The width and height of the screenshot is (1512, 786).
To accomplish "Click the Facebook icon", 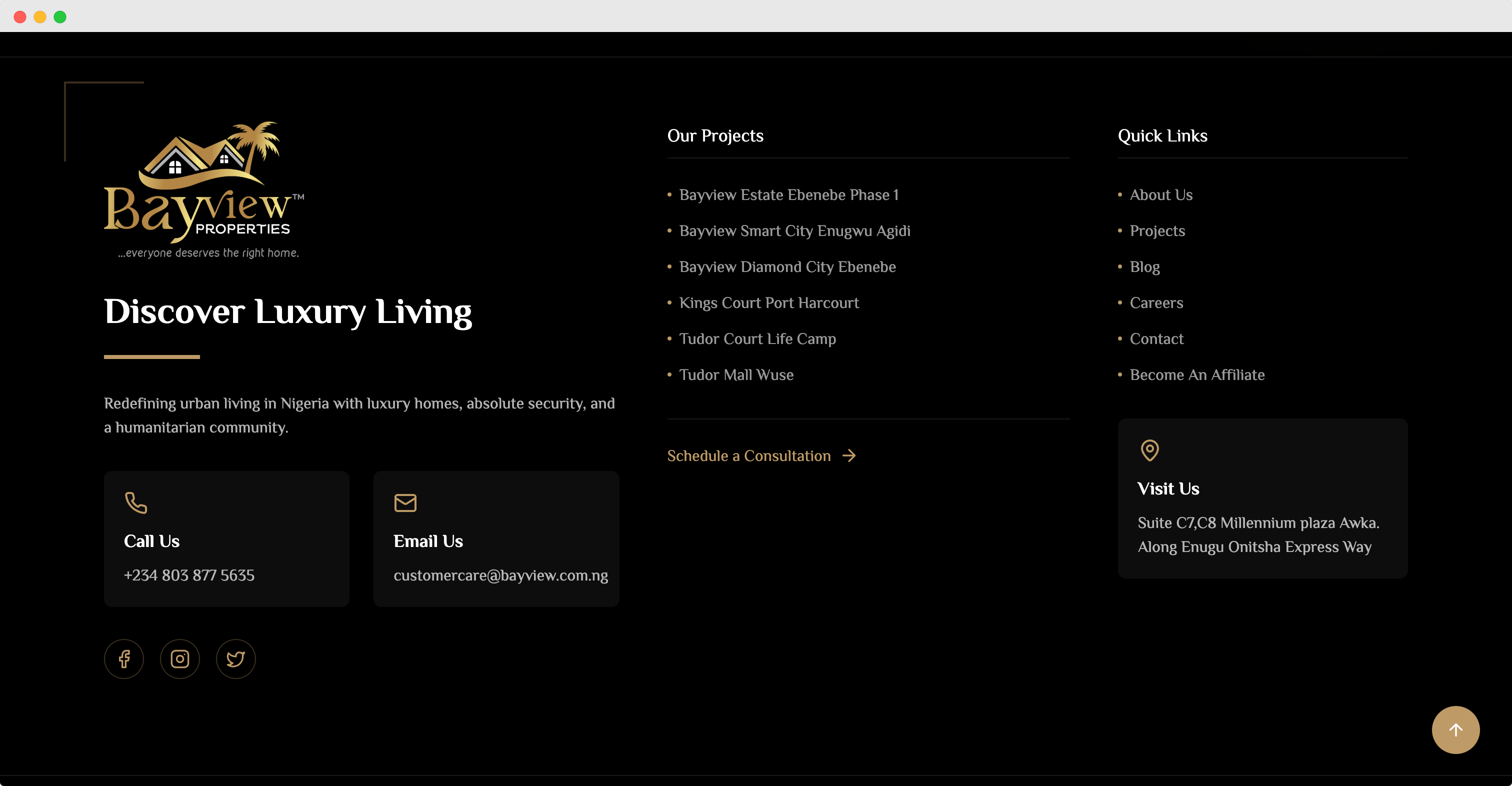I will (124, 658).
